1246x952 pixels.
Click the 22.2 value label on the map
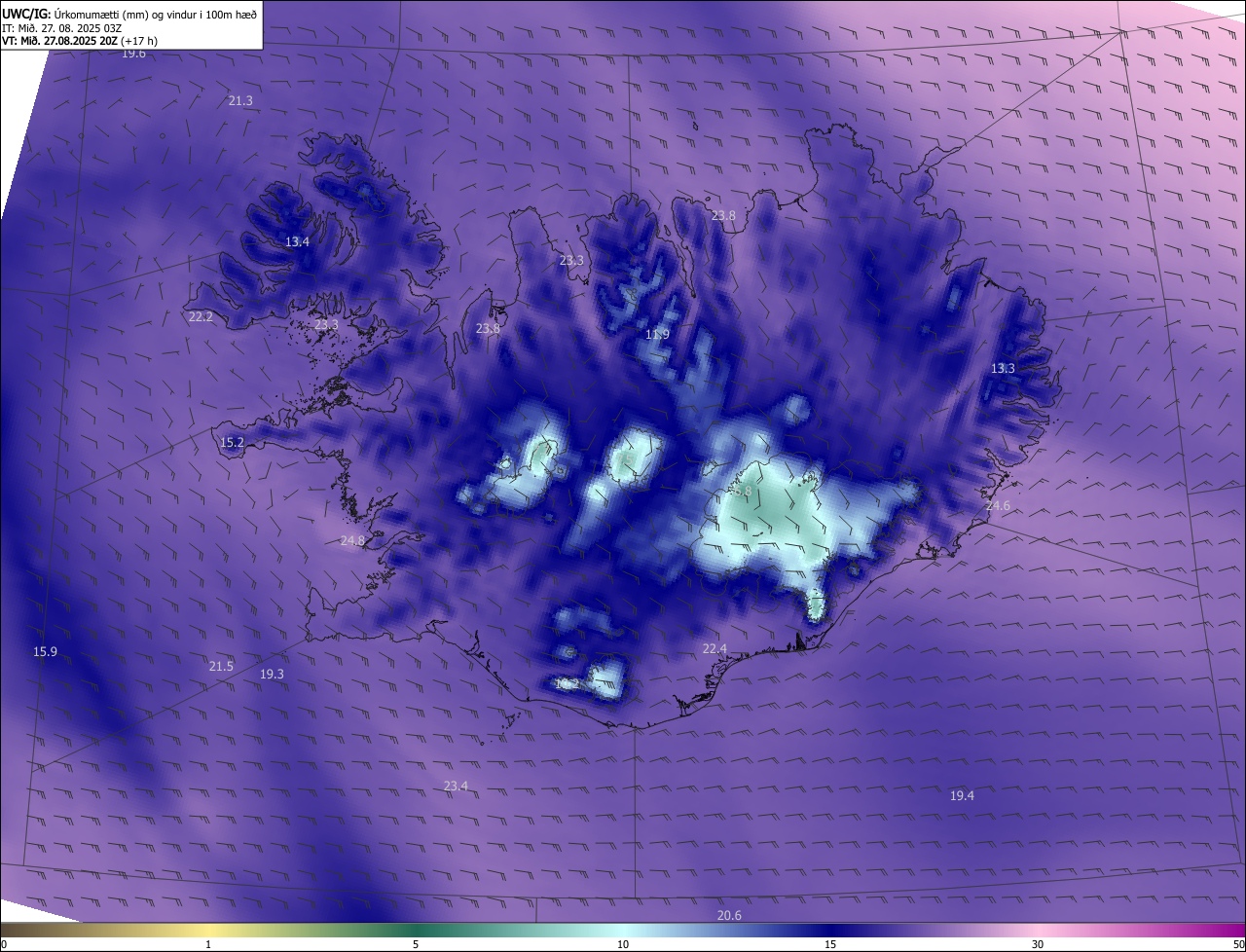click(201, 316)
